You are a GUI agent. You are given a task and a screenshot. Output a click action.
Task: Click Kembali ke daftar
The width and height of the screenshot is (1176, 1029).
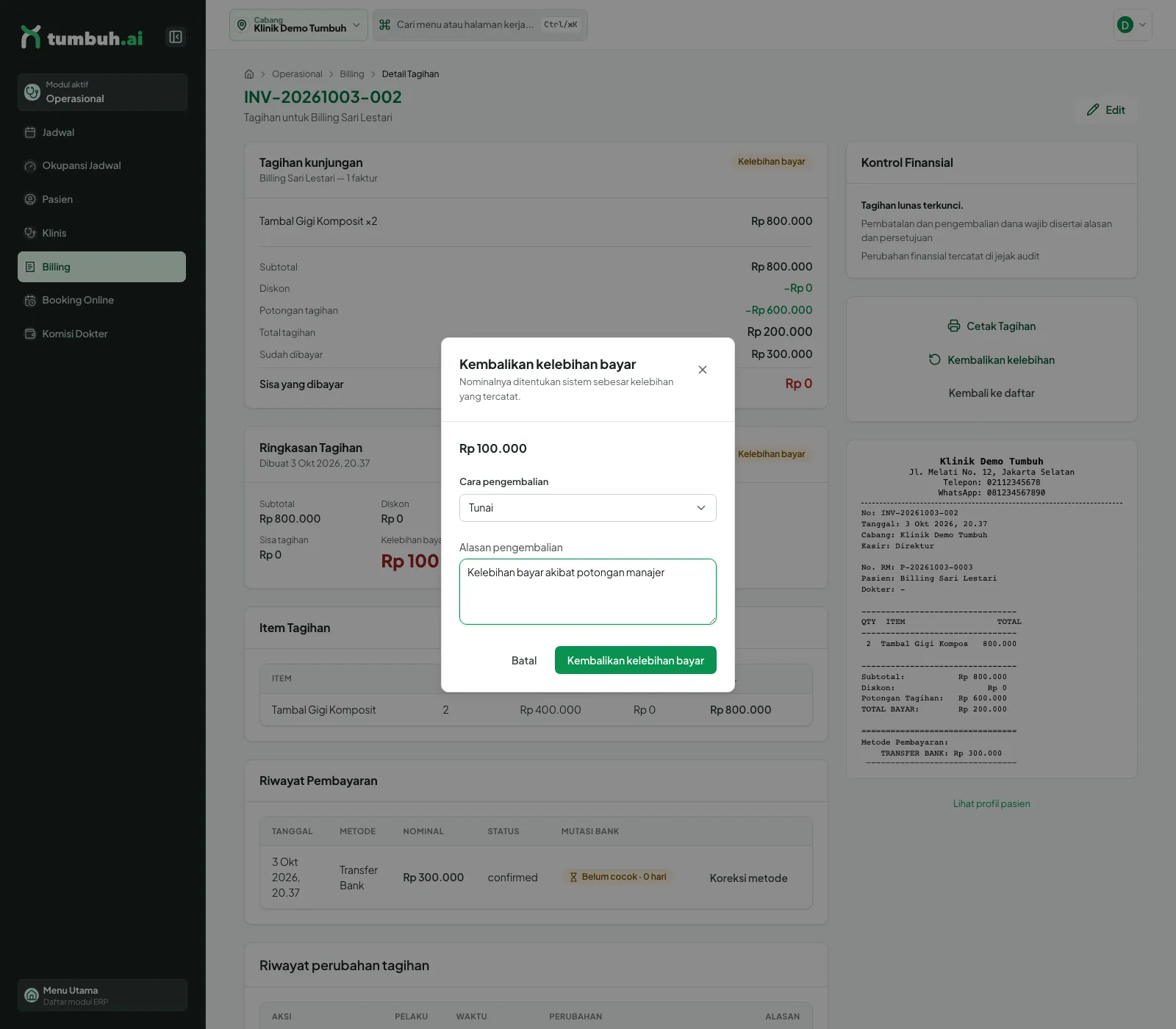click(x=992, y=393)
